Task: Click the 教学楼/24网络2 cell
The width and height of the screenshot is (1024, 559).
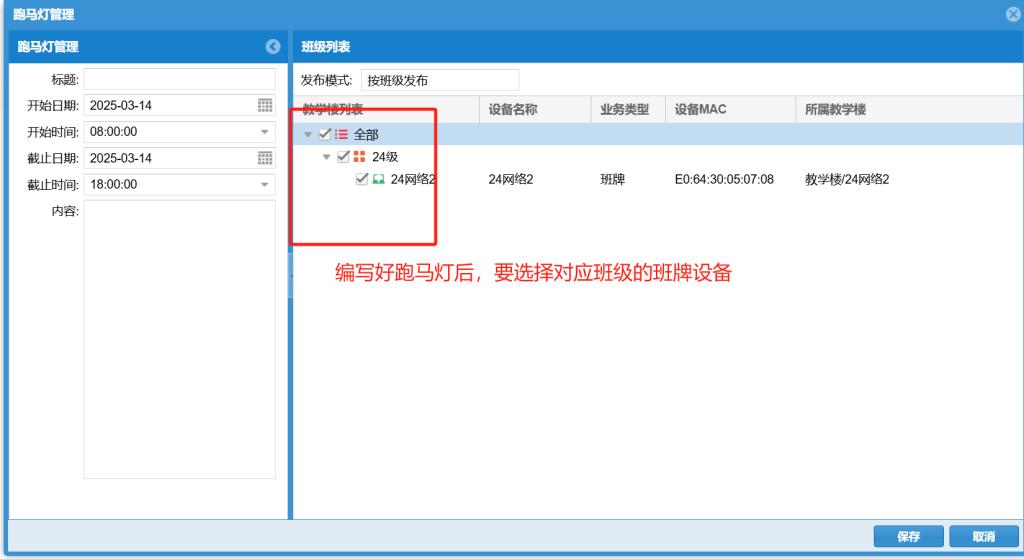Action: coord(847,179)
